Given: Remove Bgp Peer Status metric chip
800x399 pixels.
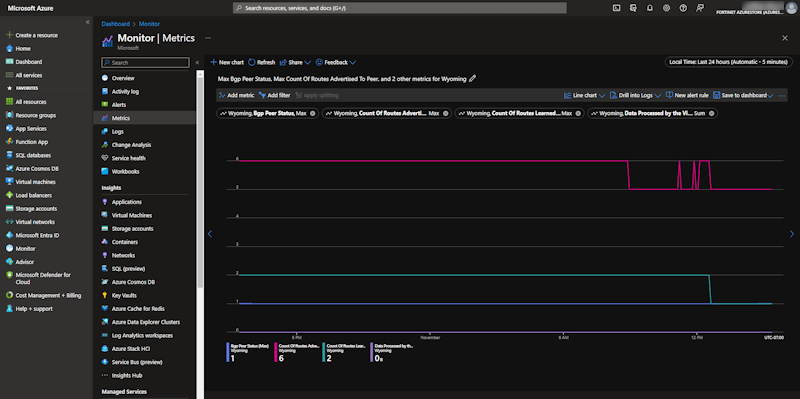Looking at the screenshot, I should coord(312,113).
